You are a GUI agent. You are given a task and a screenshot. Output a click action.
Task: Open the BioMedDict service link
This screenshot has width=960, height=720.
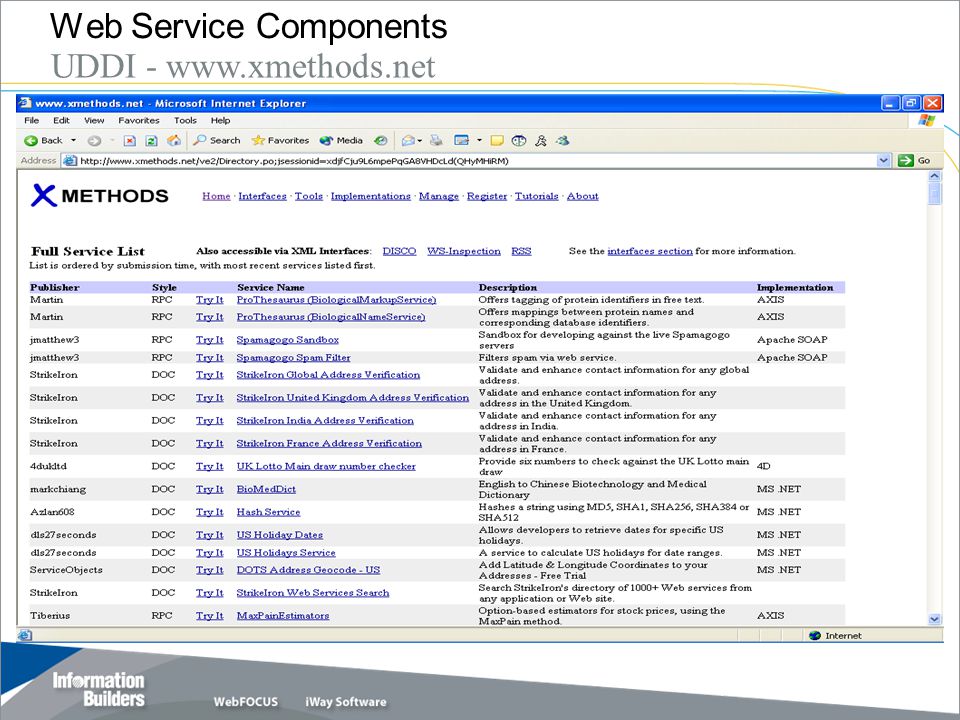266,489
